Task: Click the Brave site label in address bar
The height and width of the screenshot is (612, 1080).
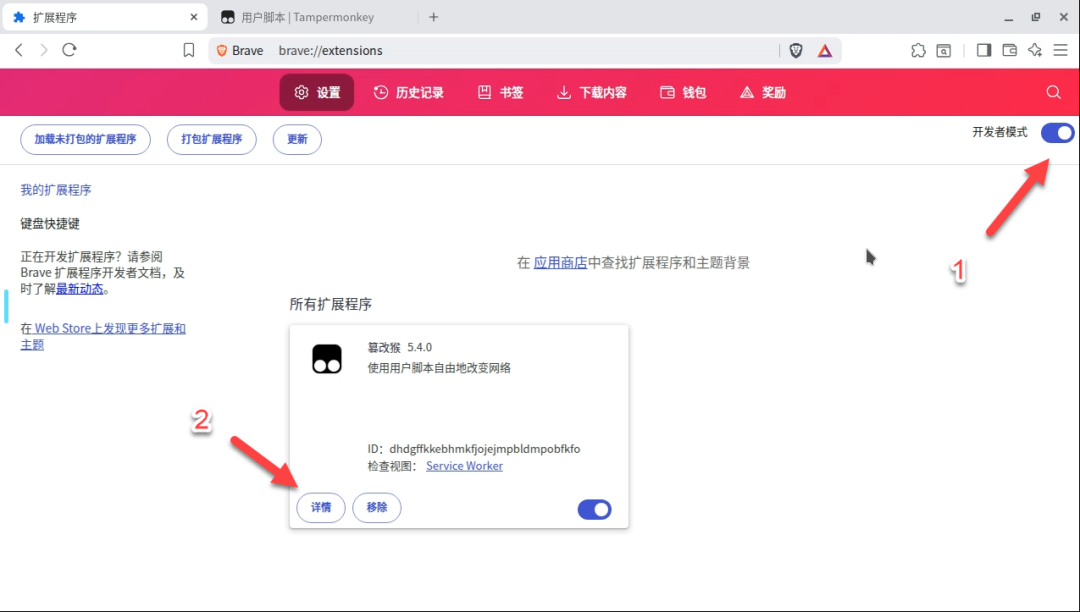Action: [x=240, y=50]
